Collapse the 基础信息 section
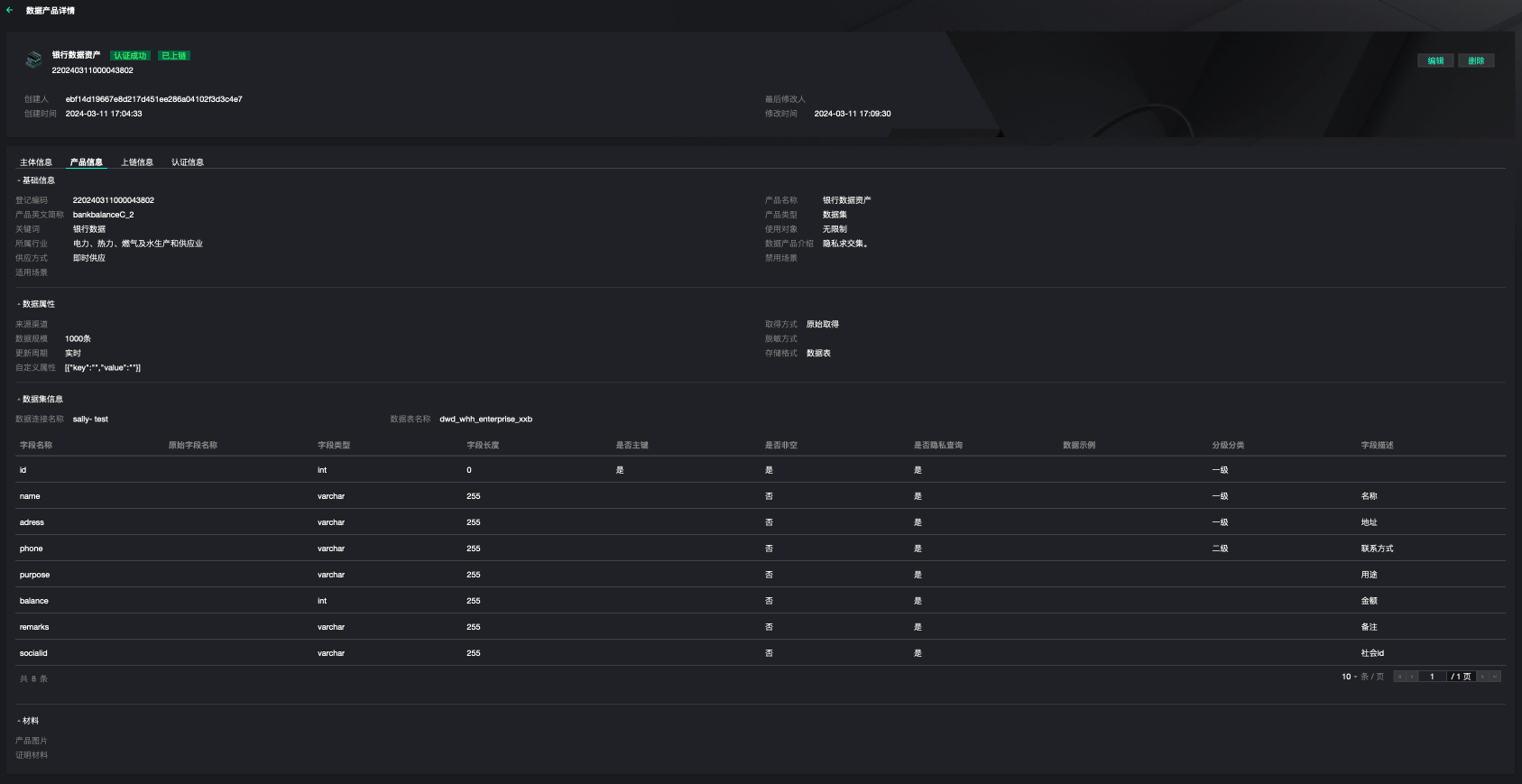Viewport: 1522px width, 784px height. [19, 180]
